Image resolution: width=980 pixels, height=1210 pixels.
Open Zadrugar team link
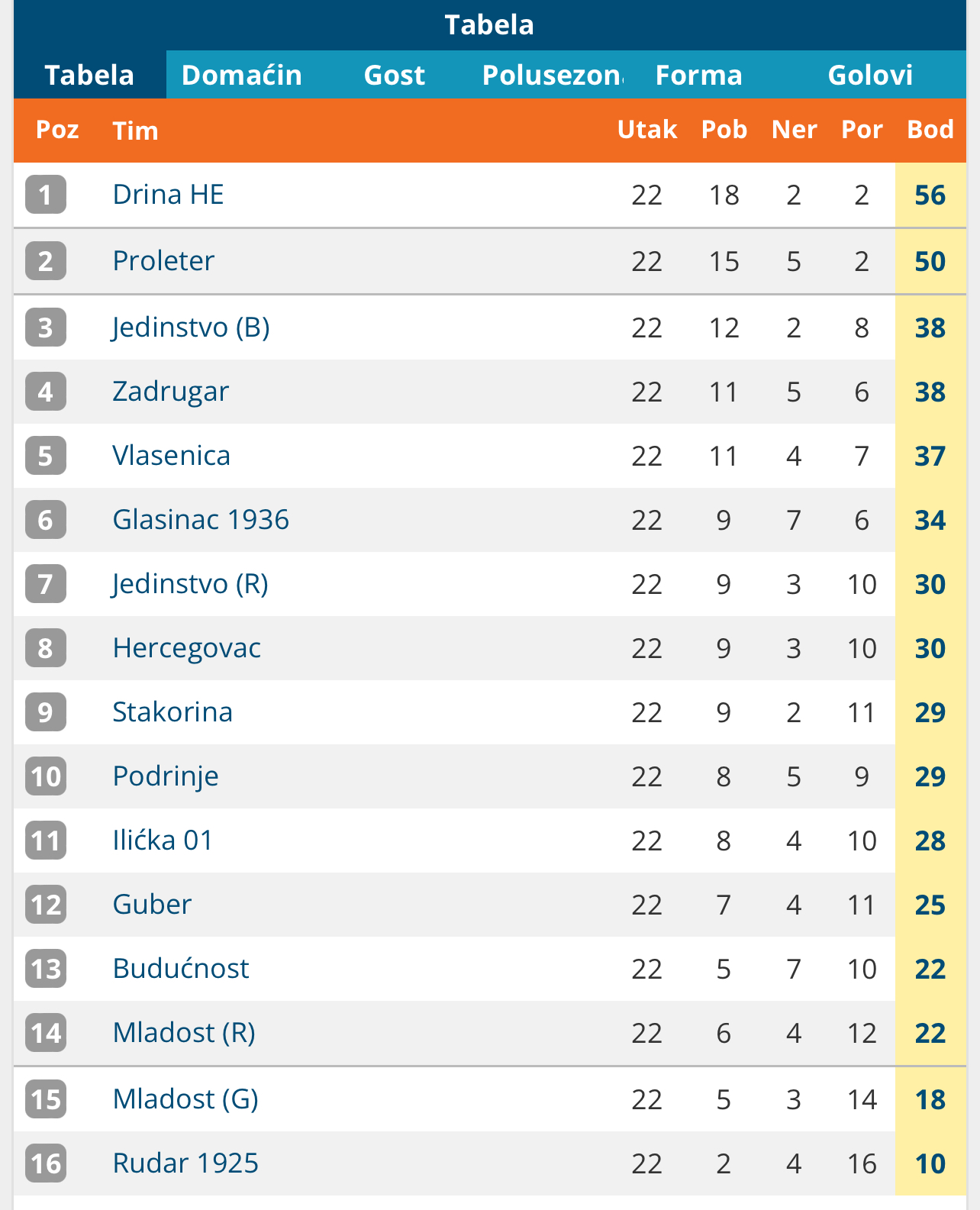point(170,392)
